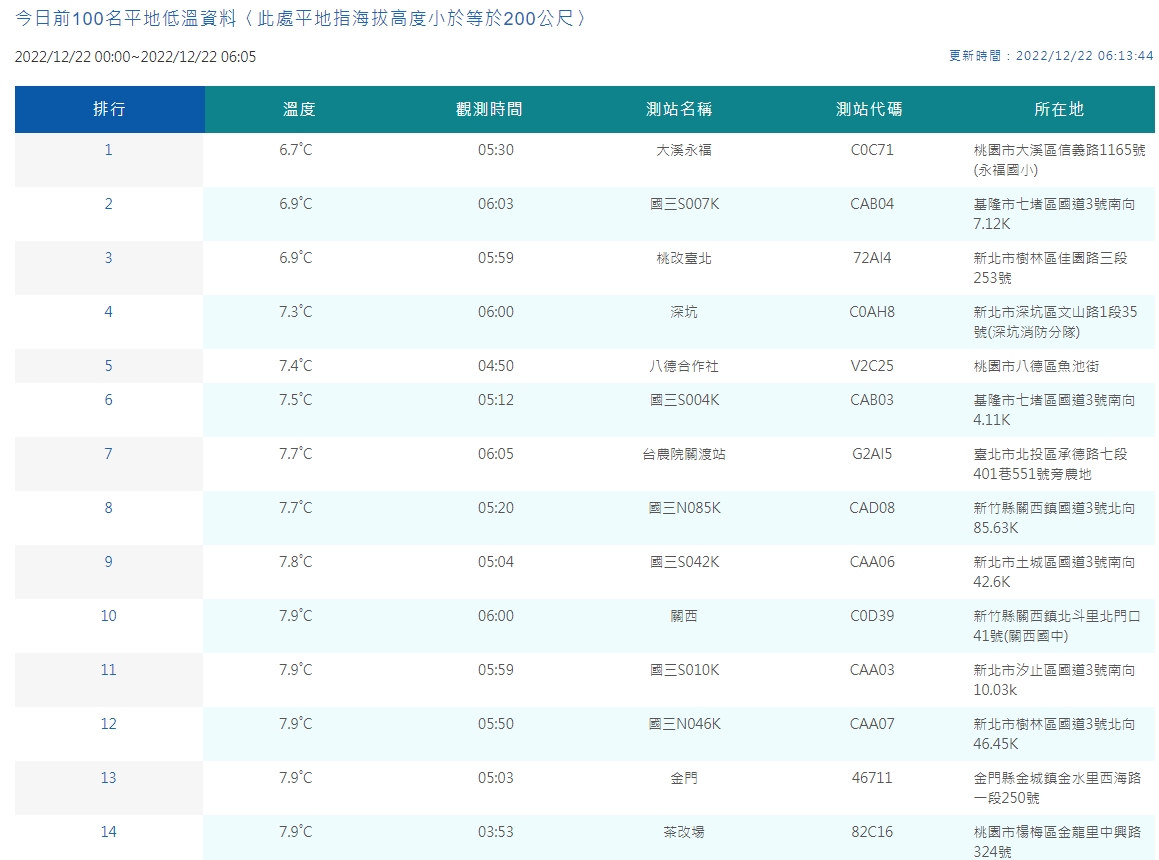Select station name 關西
The image size is (1159, 860).
tap(684, 616)
